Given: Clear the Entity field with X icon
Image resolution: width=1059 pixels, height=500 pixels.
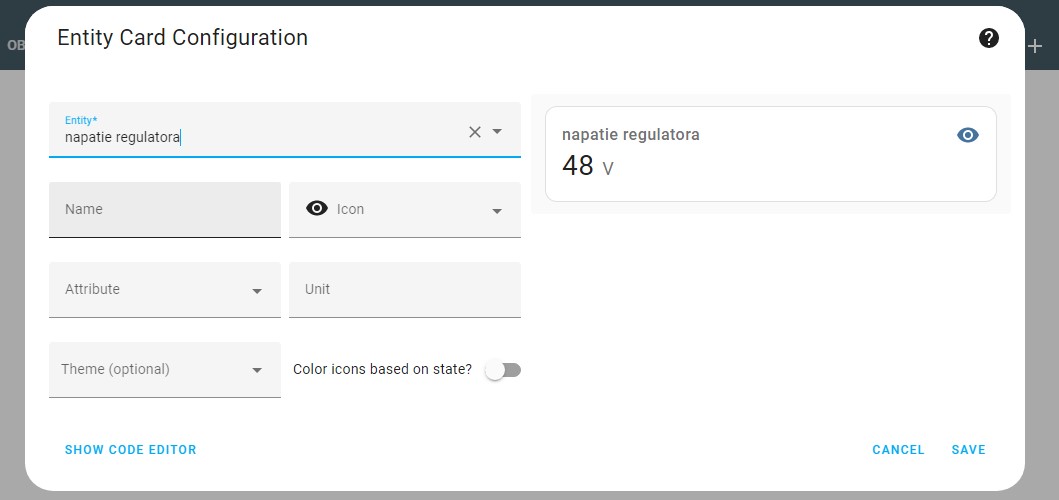Looking at the screenshot, I should (475, 132).
